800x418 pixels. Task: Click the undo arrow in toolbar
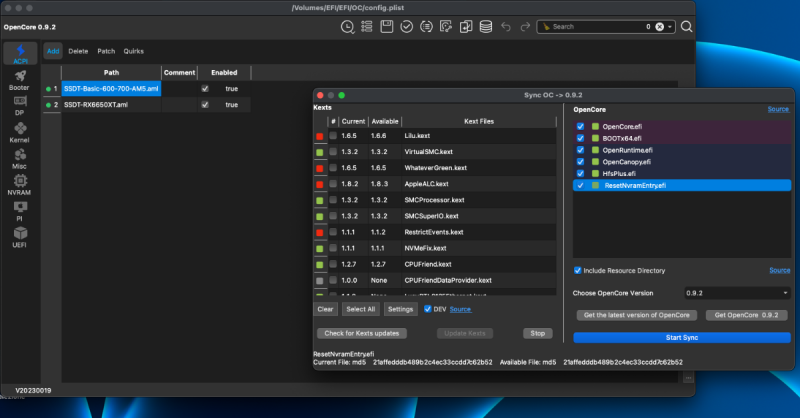(x=506, y=27)
